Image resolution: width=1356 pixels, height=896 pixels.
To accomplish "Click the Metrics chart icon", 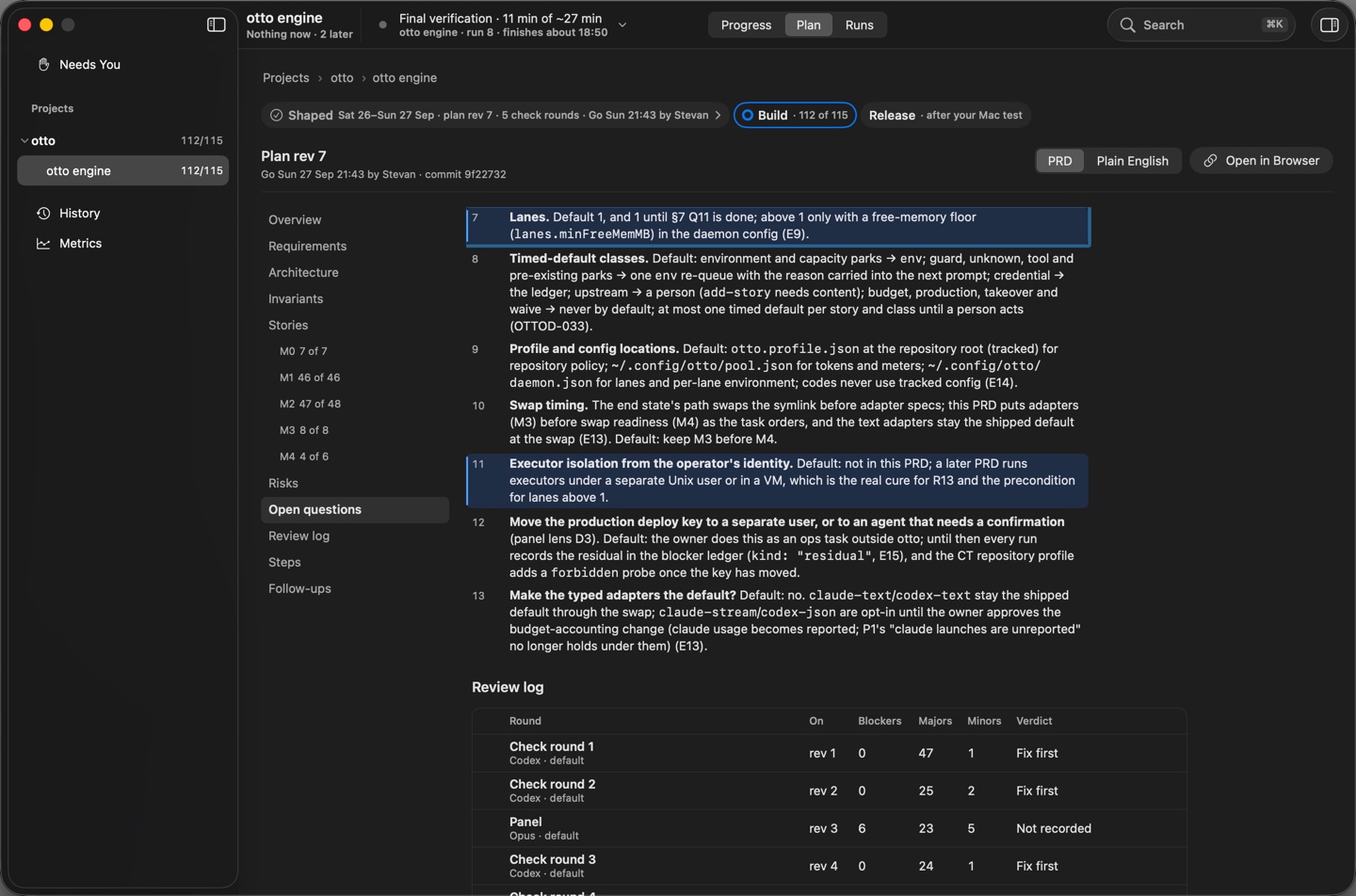I will [x=43, y=243].
